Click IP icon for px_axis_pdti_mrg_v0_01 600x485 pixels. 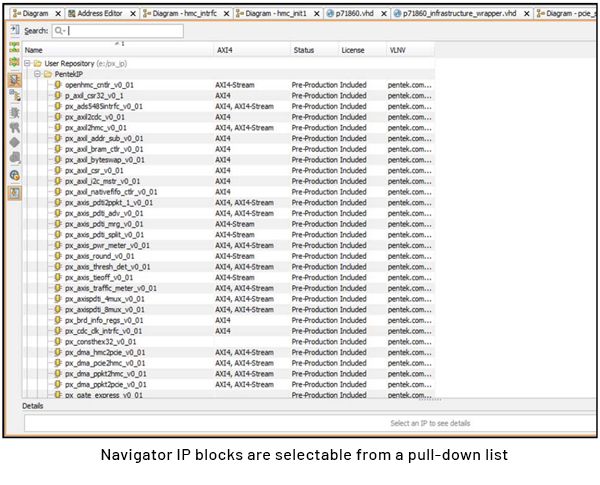coord(57,224)
